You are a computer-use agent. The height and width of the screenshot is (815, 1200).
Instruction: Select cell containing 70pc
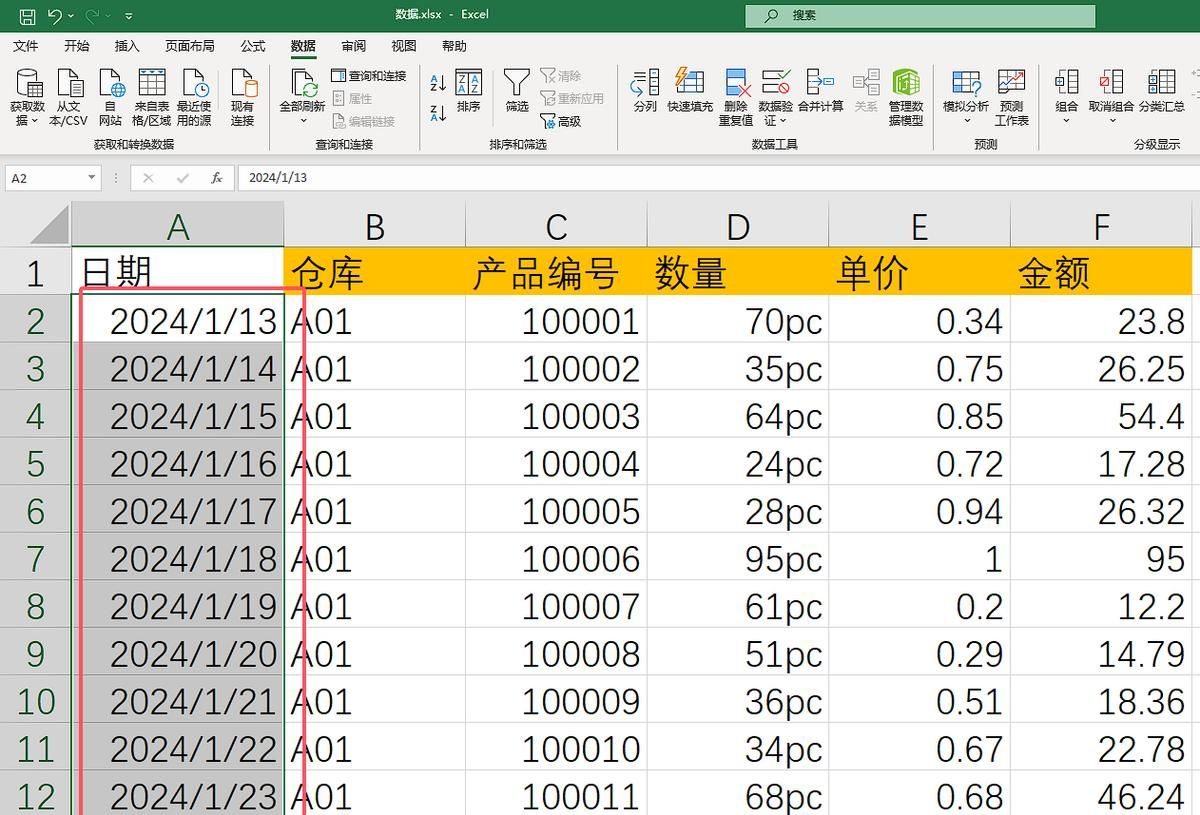737,321
